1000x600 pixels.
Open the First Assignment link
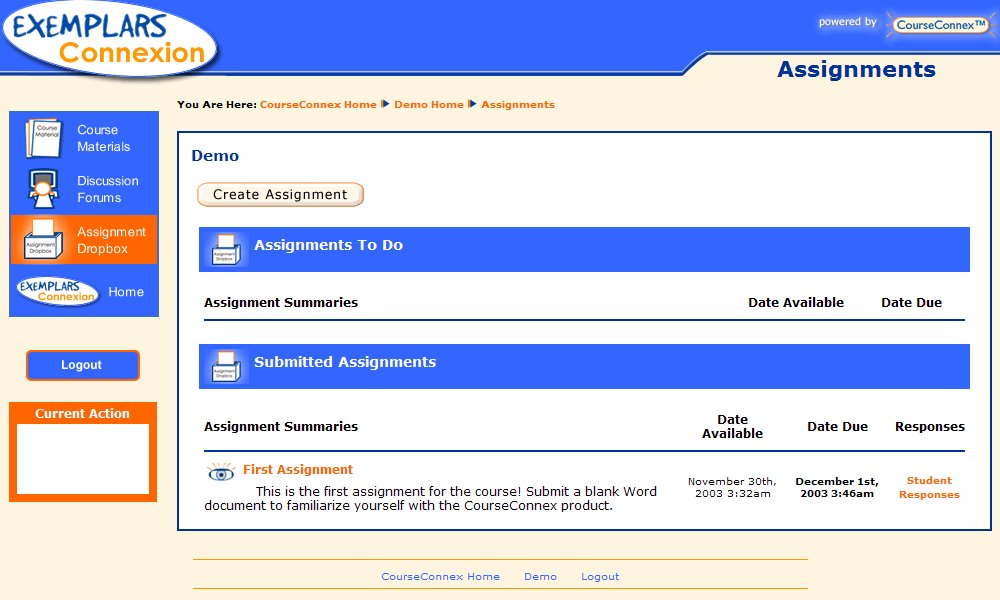pos(298,470)
